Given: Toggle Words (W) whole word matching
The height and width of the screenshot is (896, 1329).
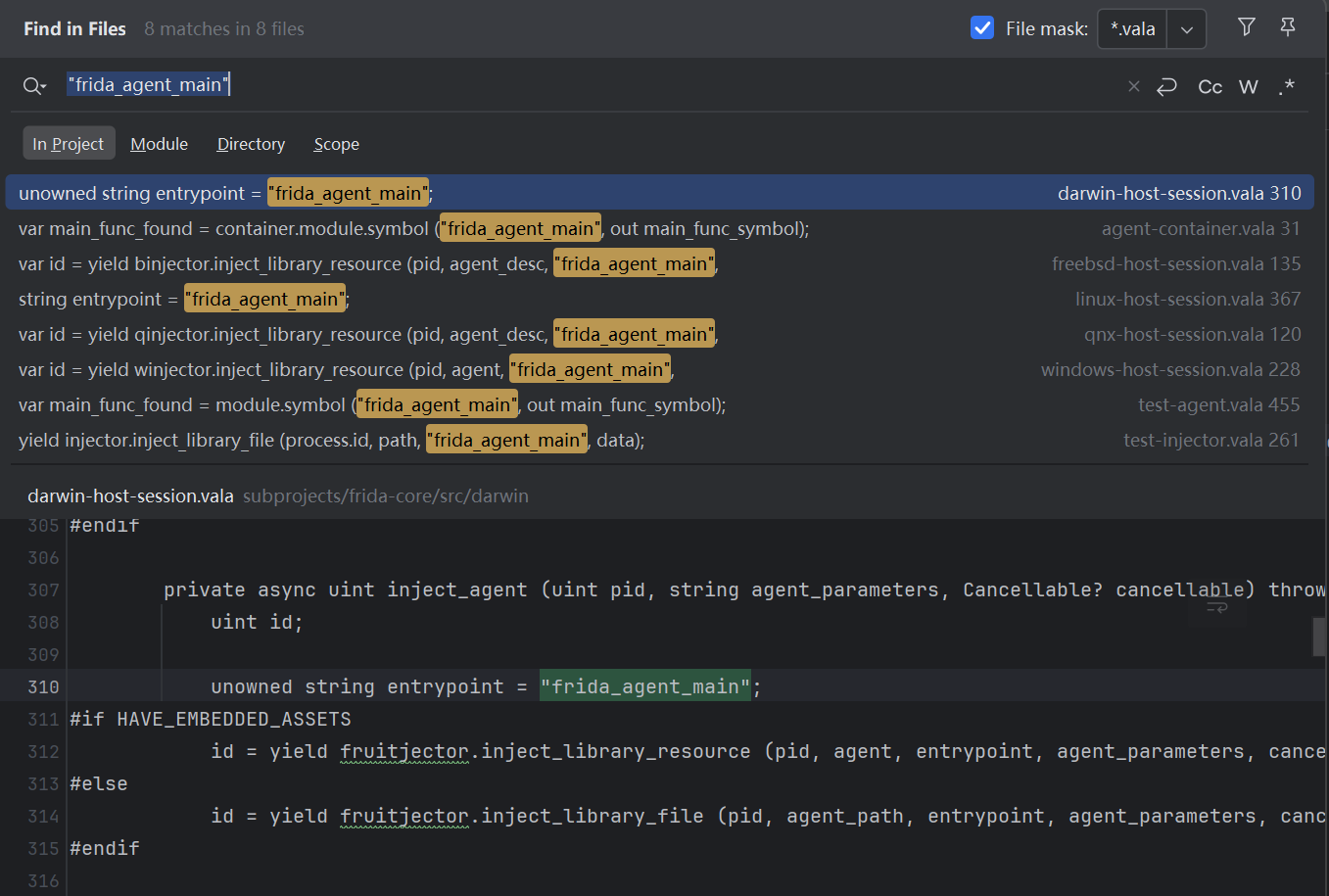Looking at the screenshot, I should [1248, 86].
